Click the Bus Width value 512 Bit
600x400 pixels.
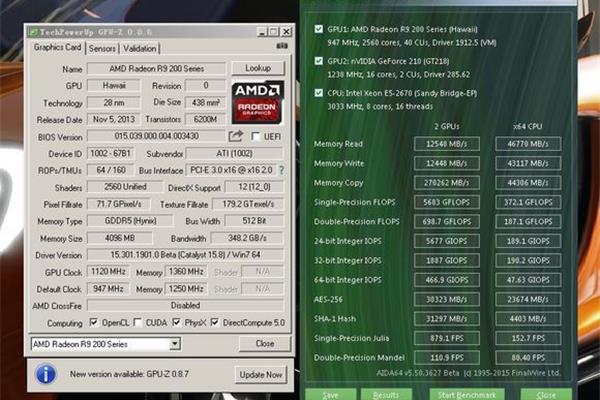254,221
